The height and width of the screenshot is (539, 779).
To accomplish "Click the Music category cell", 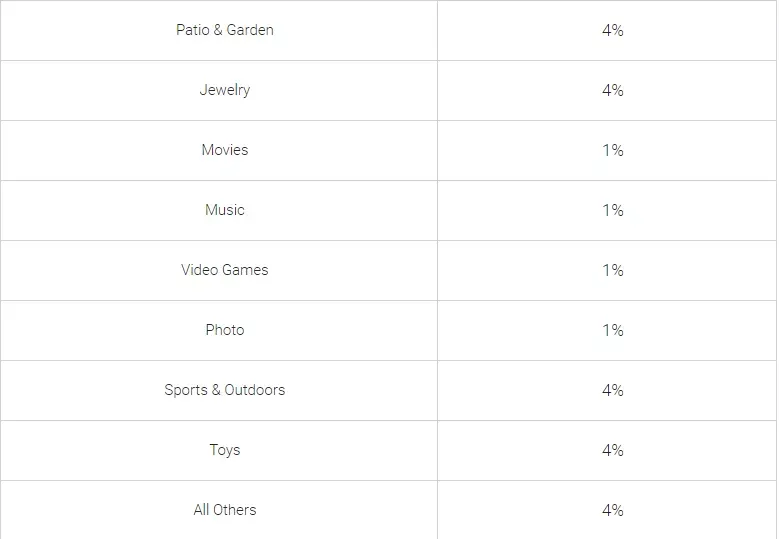I will tap(219, 210).
